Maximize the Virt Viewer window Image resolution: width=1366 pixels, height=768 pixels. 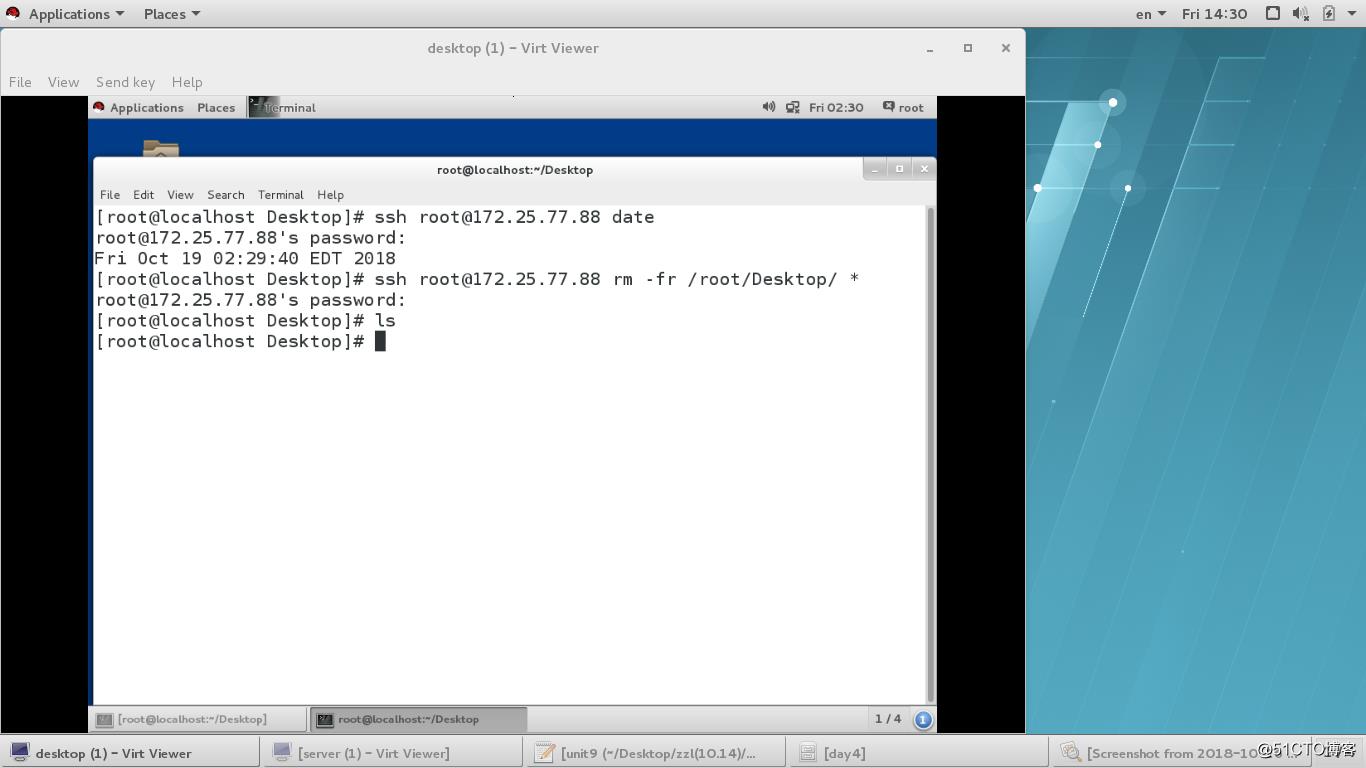[x=968, y=48]
